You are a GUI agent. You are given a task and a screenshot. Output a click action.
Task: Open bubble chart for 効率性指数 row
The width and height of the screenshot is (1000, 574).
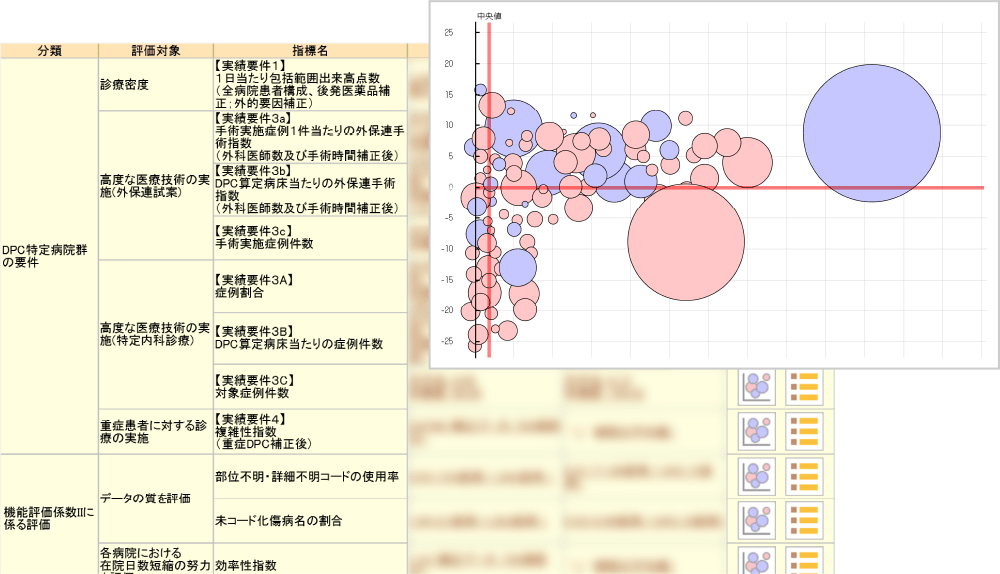757,561
